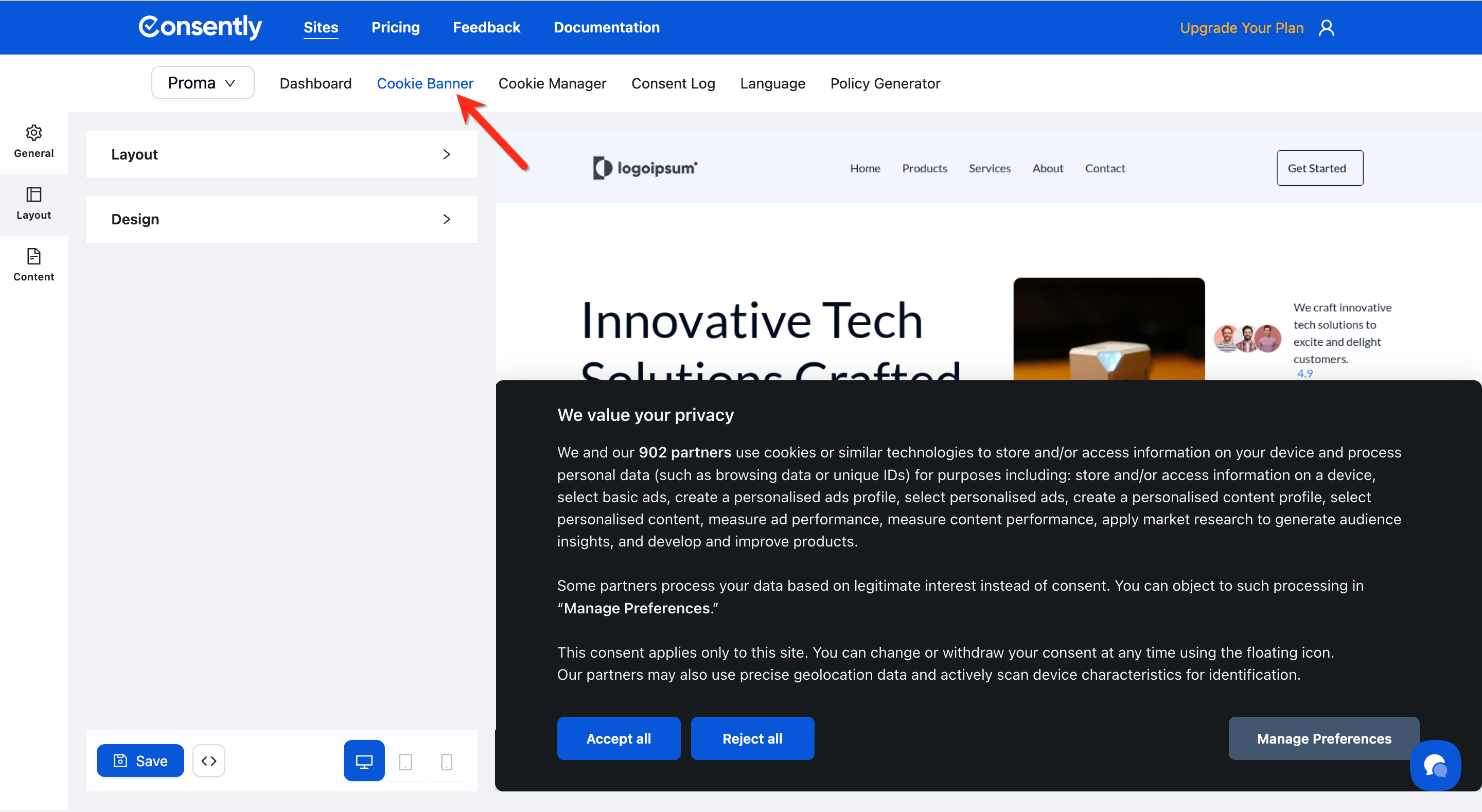Open the Consent Log tab
The height and width of the screenshot is (812, 1482).
(x=673, y=83)
